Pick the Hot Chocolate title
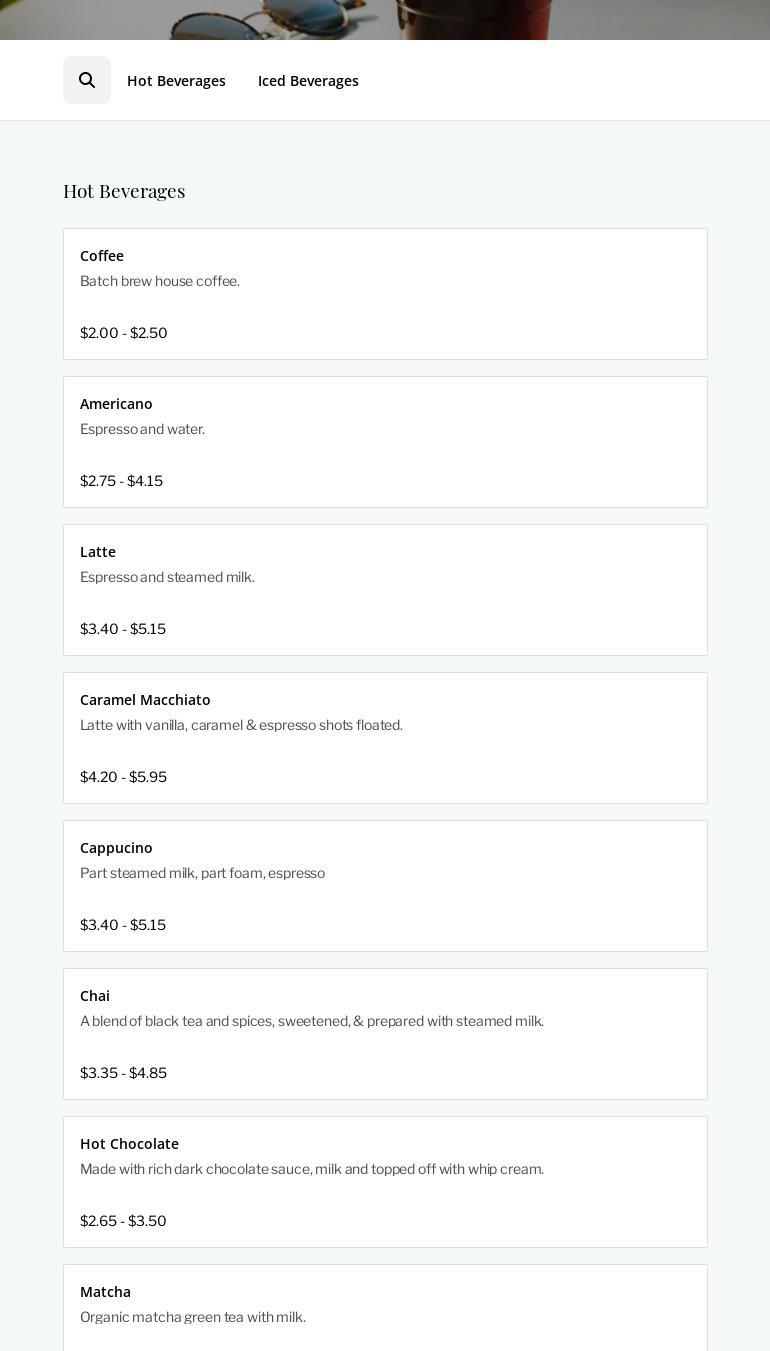770x1351 pixels. pyautogui.click(x=129, y=1144)
